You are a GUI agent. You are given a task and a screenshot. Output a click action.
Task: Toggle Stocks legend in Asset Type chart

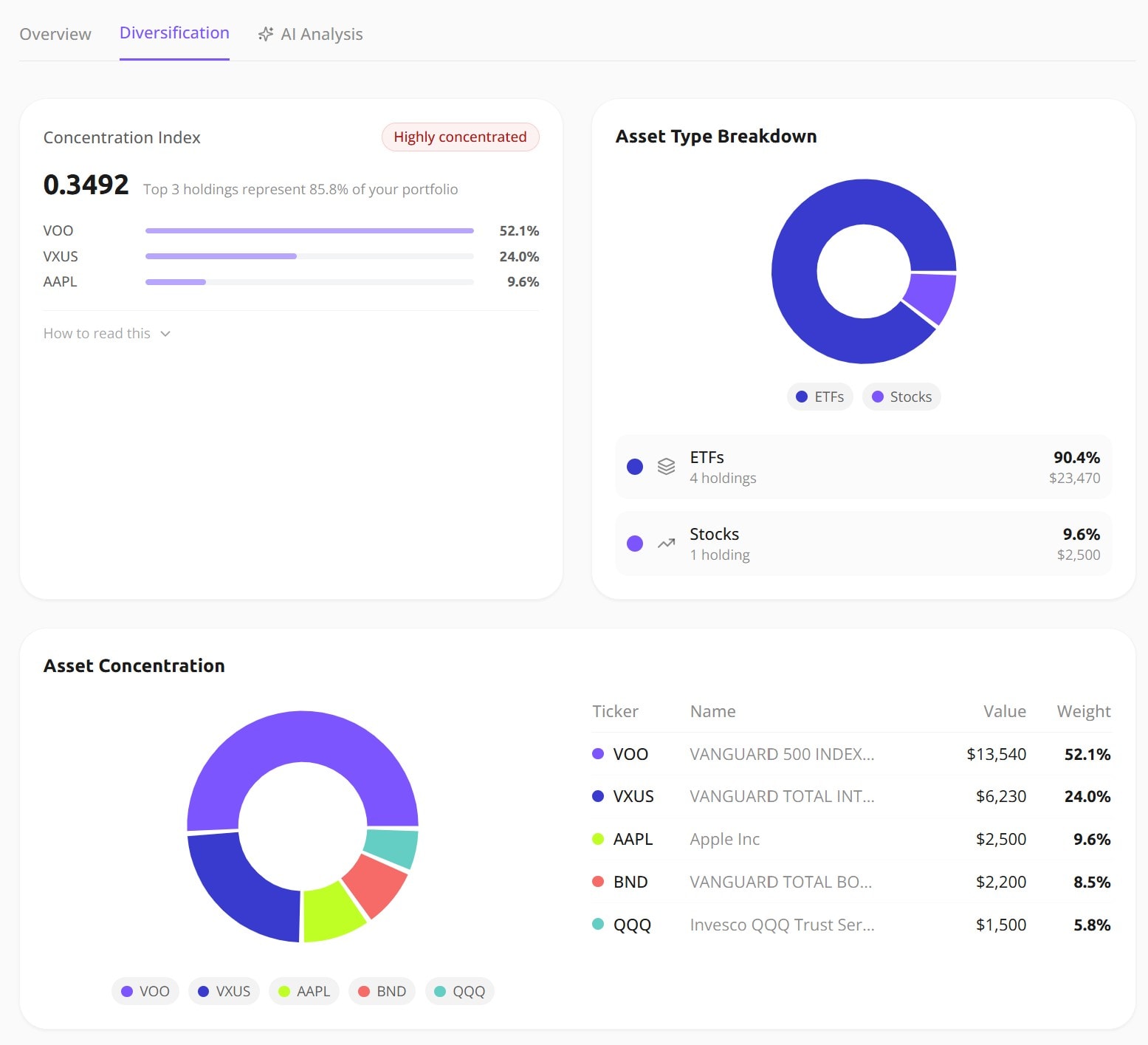pos(901,397)
